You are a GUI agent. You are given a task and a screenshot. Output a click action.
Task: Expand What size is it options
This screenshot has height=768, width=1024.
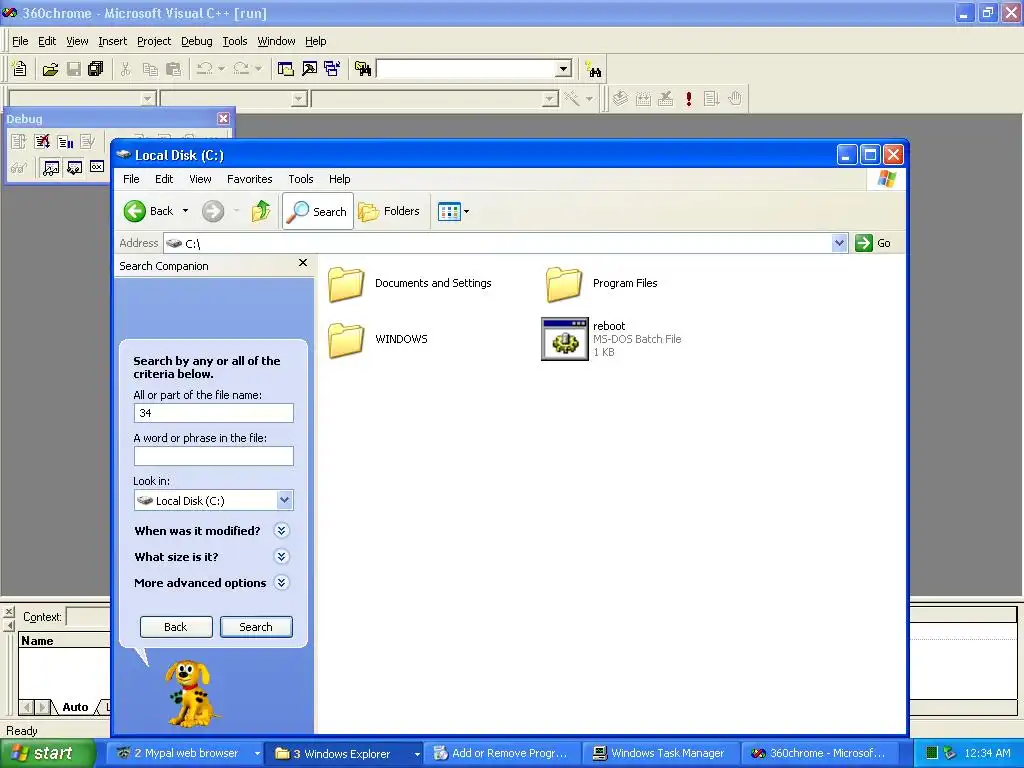click(281, 556)
